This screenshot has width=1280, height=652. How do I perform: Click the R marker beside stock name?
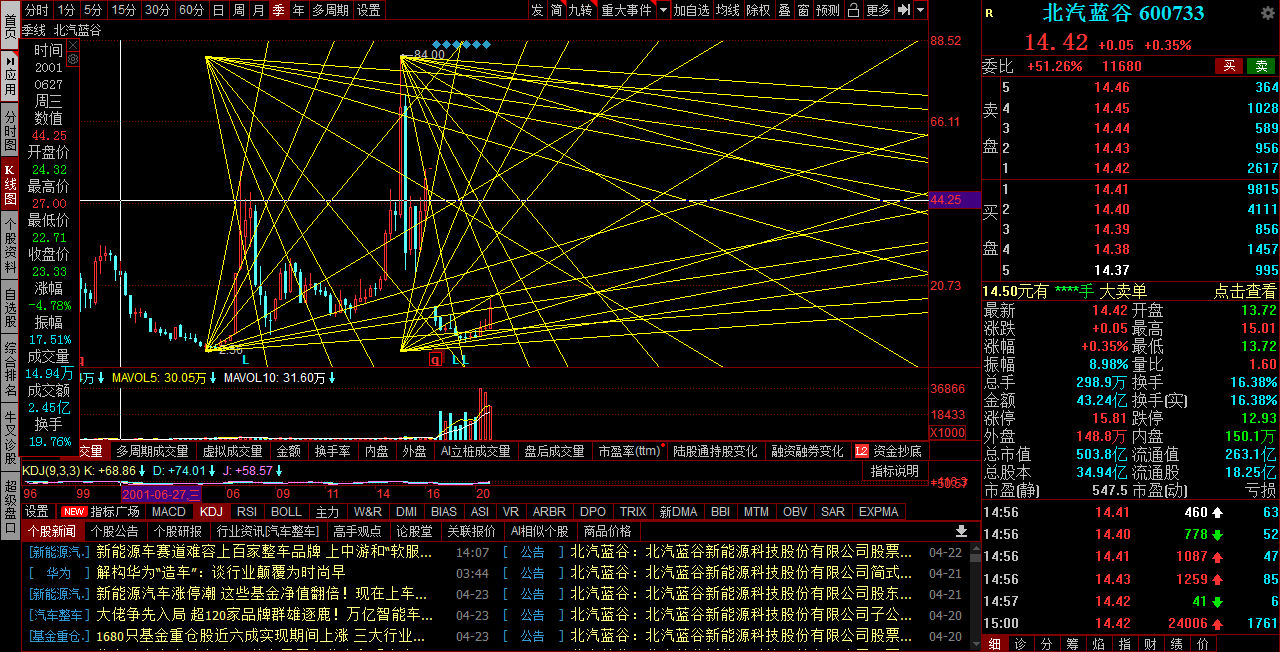point(989,13)
